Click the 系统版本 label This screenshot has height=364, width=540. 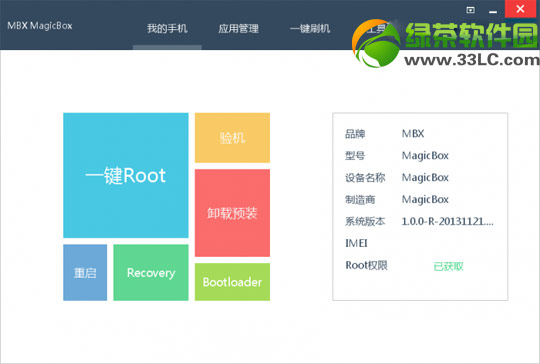365,221
